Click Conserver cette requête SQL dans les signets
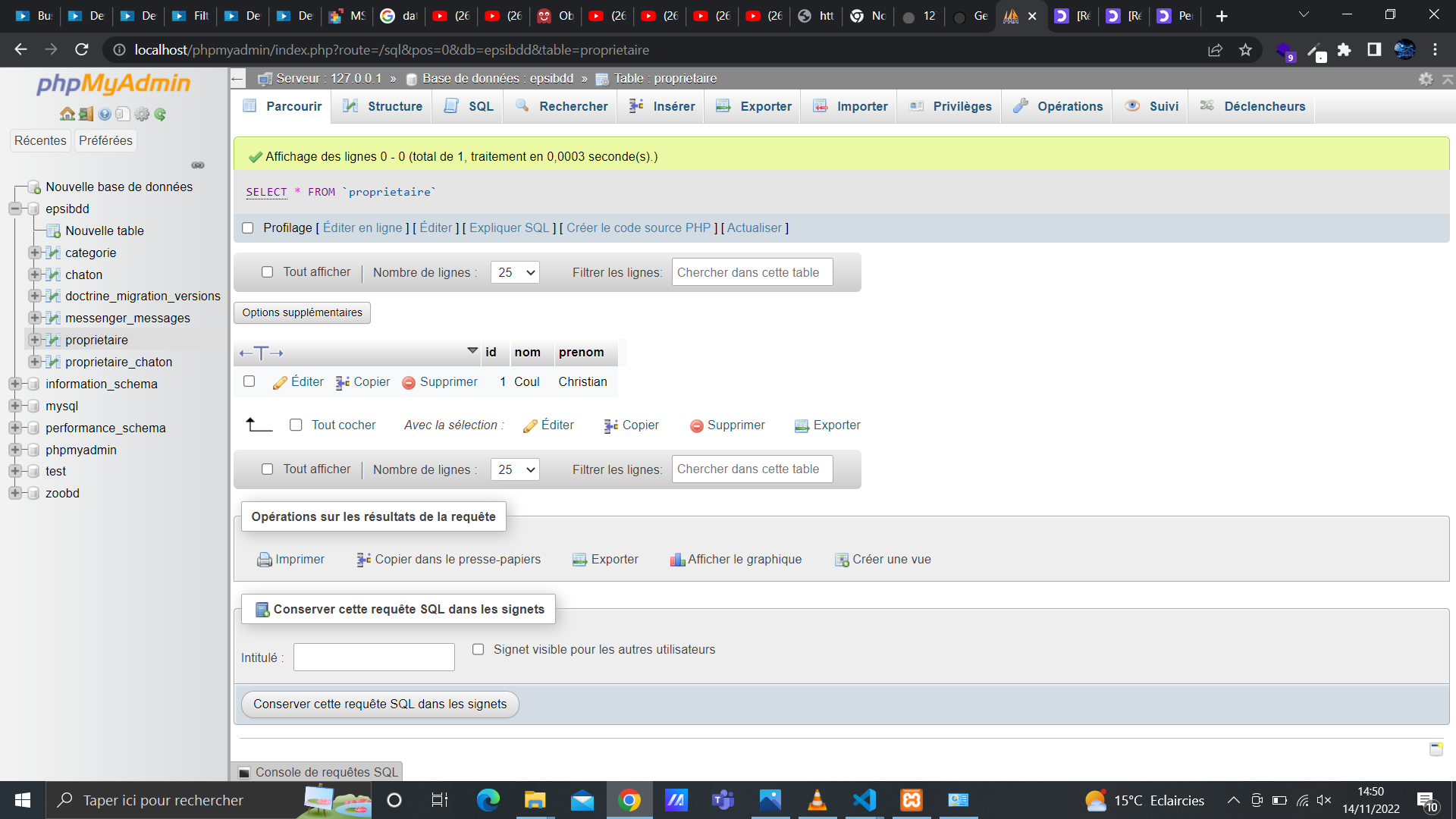Viewport: 1456px width, 819px height. coord(379,704)
